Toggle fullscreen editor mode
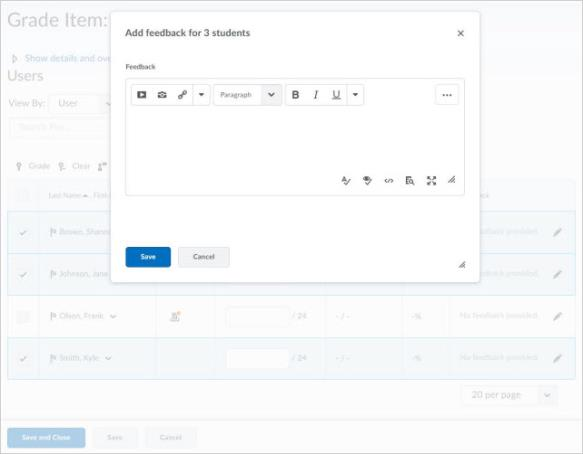The width and height of the screenshot is (583, 454). [431, 181]
